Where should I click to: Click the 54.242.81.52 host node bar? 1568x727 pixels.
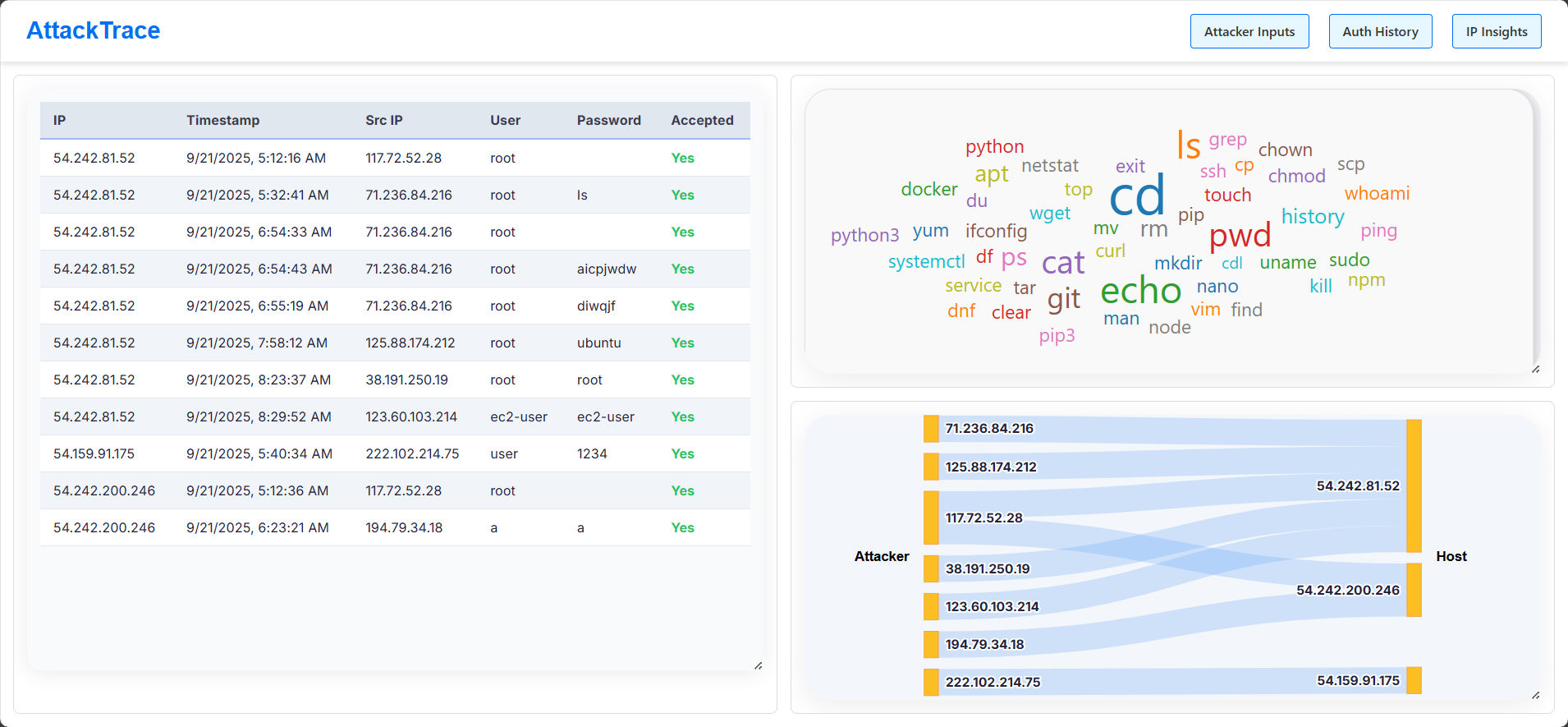(1414, 485)
